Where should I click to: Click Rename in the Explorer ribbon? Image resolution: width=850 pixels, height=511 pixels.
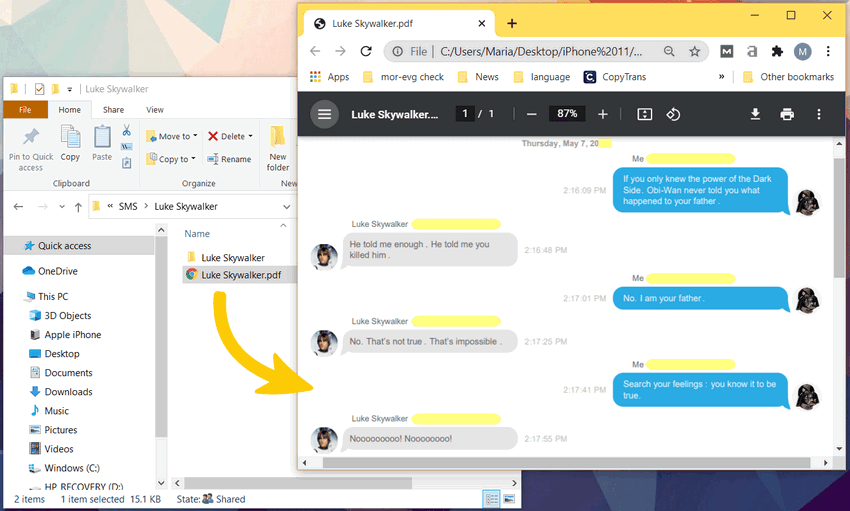click(229, 159)
